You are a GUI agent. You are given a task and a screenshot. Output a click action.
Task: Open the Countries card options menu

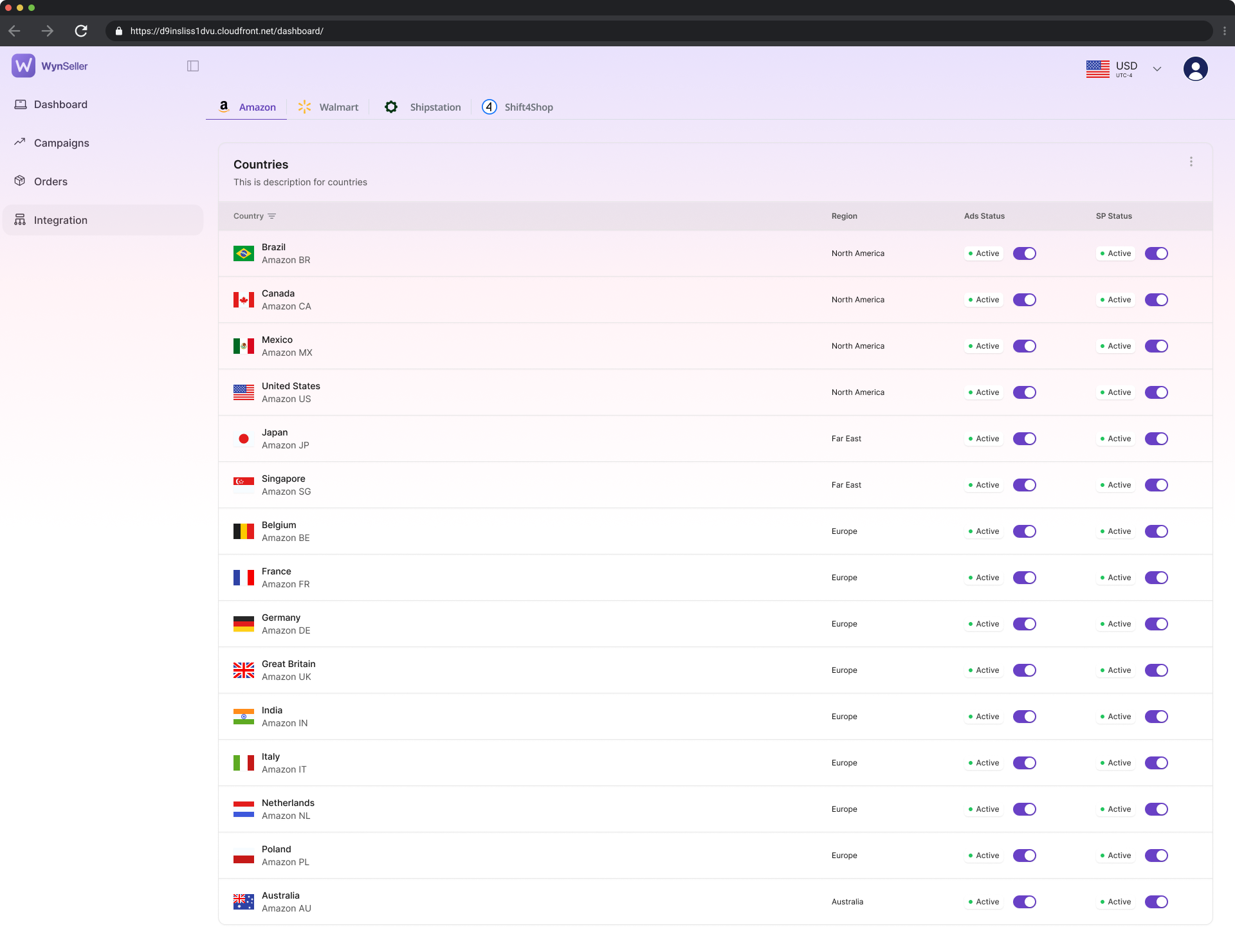pyautogui.click(x=1191, y=161)
